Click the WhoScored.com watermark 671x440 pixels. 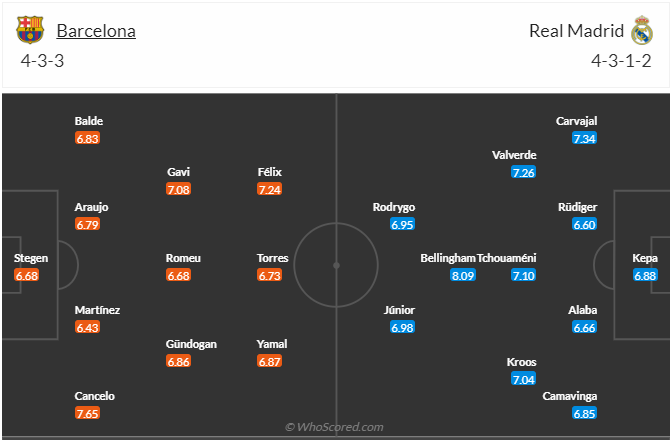pyautogui.click(x=335, y=427)
